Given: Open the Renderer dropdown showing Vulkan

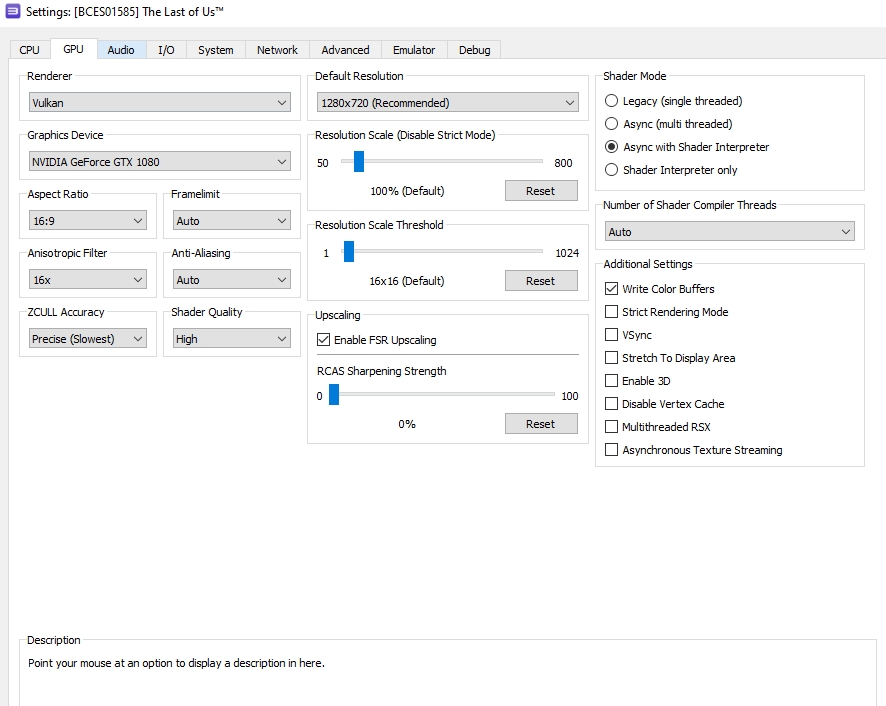Looking at the screenshot, I should pos(160,102).
